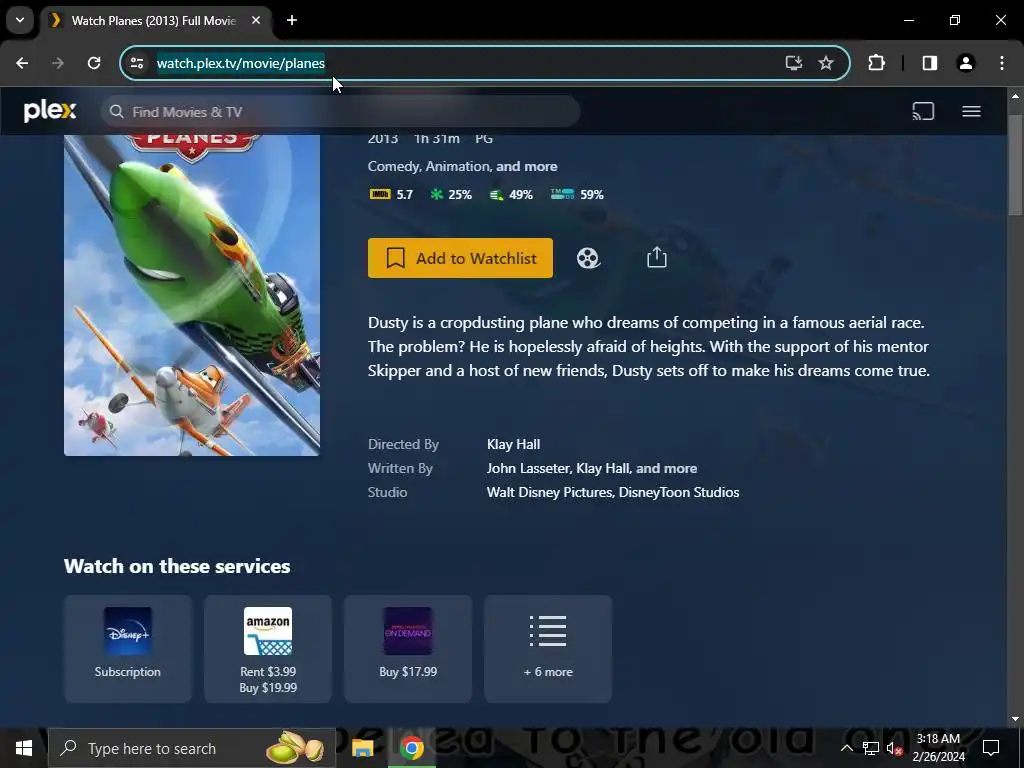Bookmark this page with the star icon
This screenshot has width=1024, height=768.
point(826,63)
